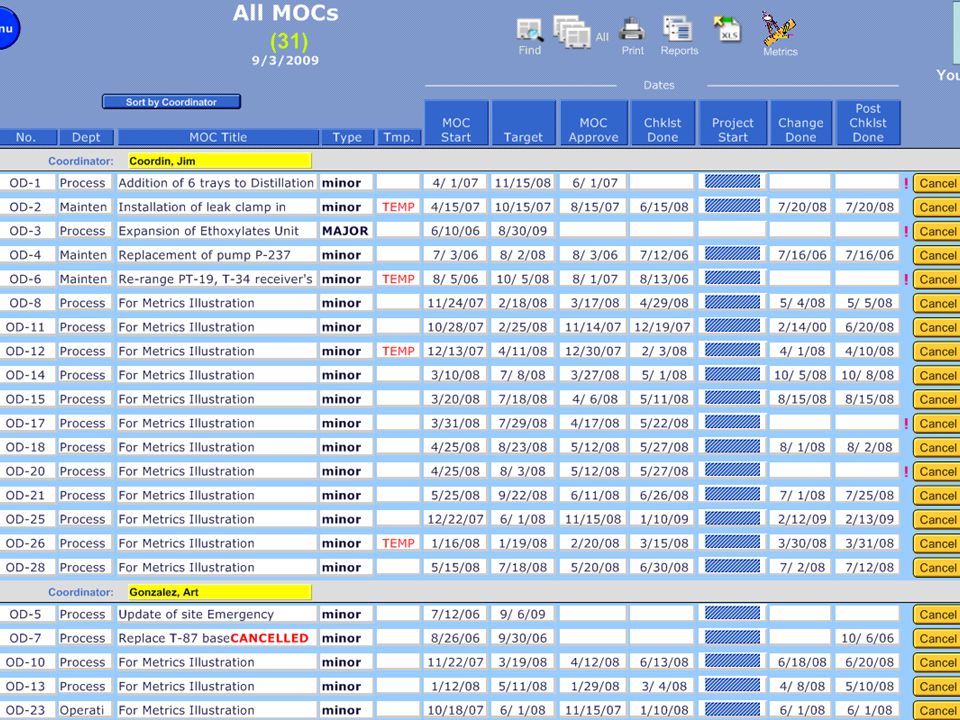Click MOC Approve date 12/30/07
The image size is (960, 720).
tap(593, 351)
